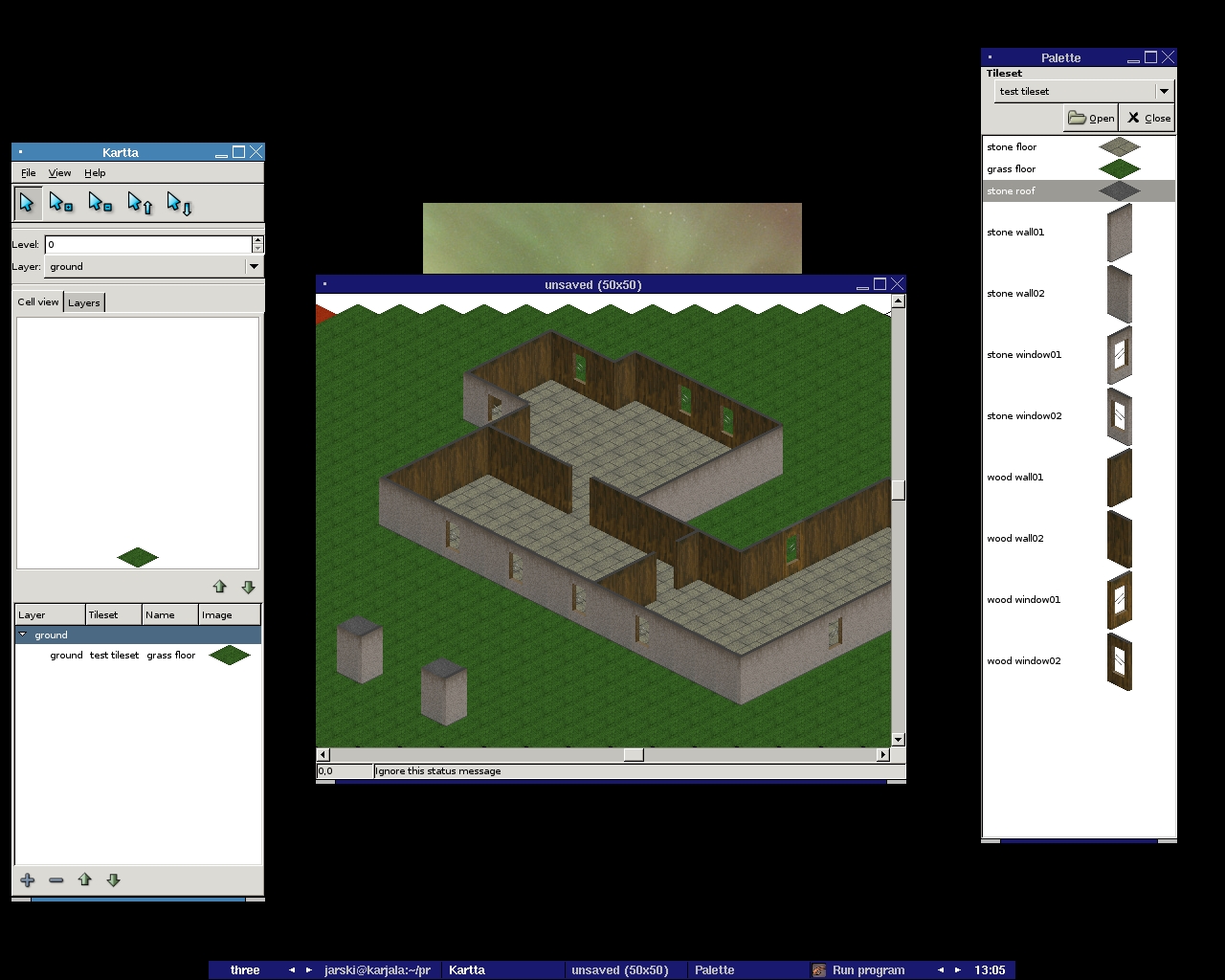Increase the Level value with up stepper
This screenshot has width=1225, height=980.
[x=257, y=240]
